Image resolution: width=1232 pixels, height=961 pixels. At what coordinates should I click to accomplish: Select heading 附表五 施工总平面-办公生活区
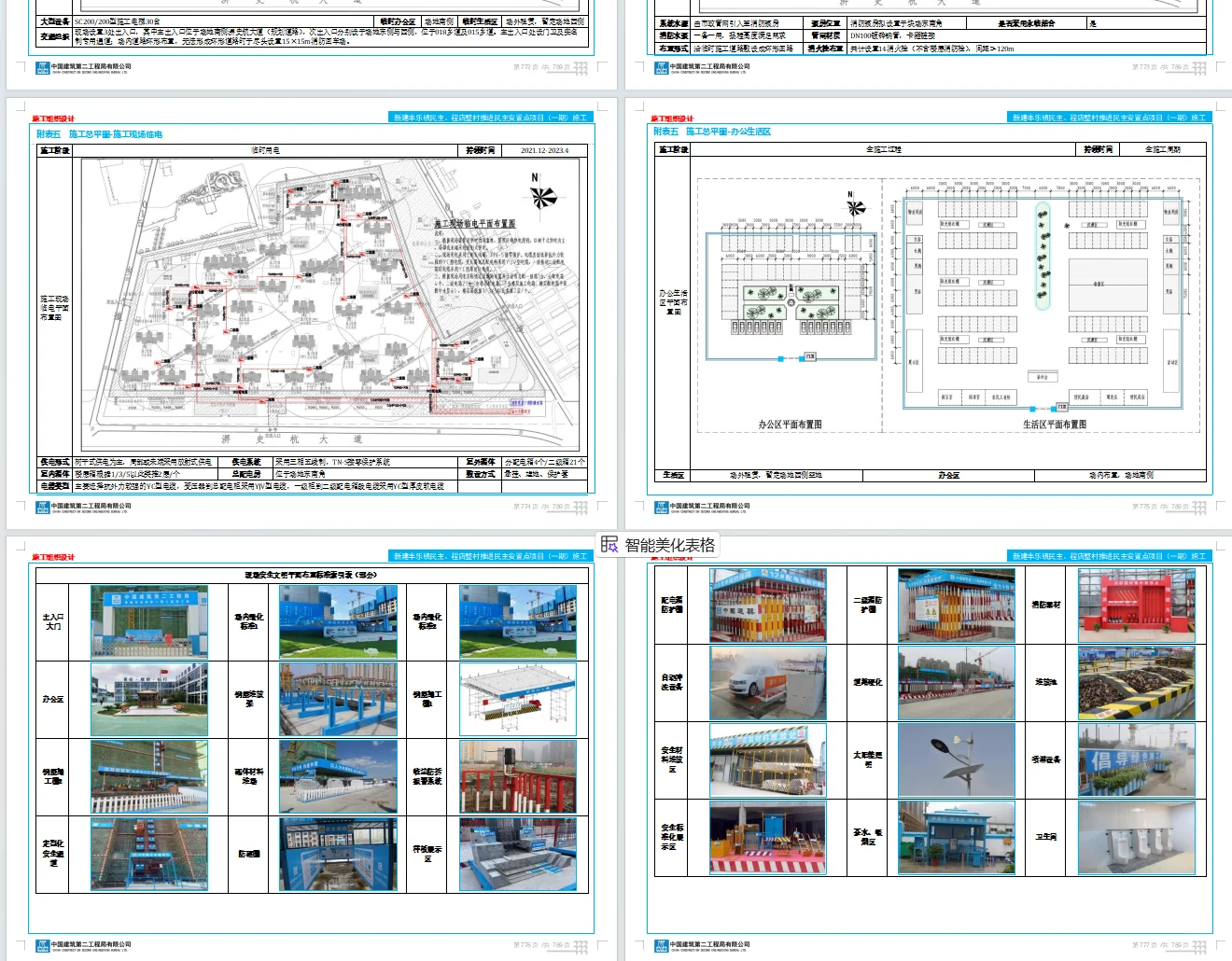coord(712,132)
